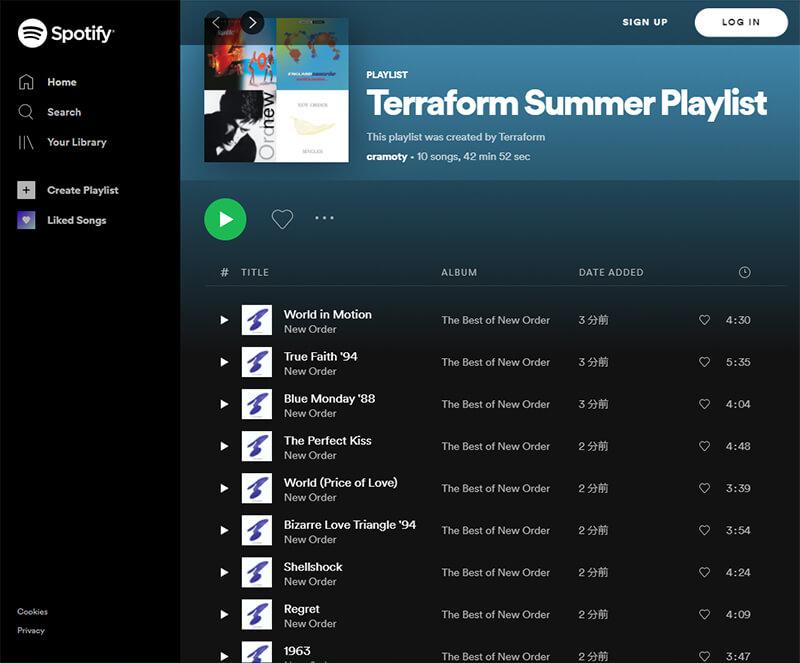Screen dimensions: 800x663
Task: Click the 4:30 duration of World in Motion
Action: [738, 320]
